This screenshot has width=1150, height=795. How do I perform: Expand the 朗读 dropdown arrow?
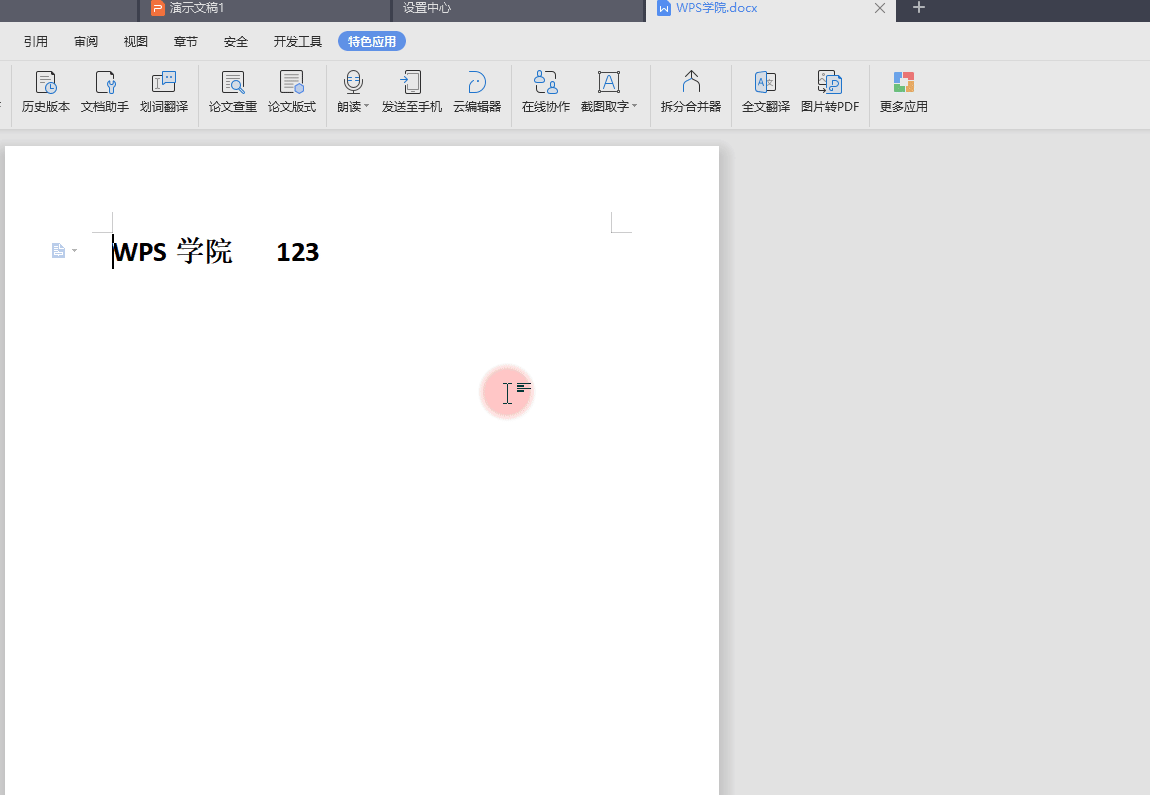367,106
